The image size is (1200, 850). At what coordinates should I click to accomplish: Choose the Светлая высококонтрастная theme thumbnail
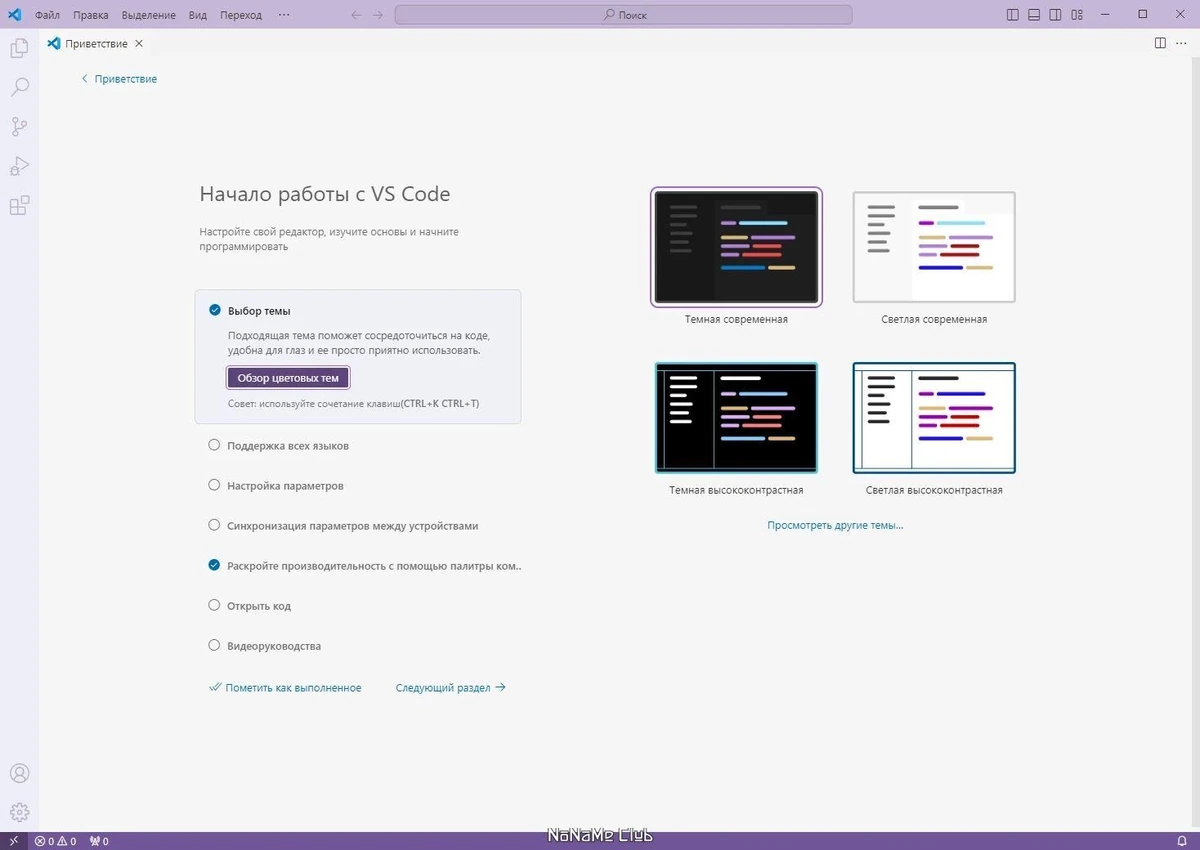tap(934, 417)
